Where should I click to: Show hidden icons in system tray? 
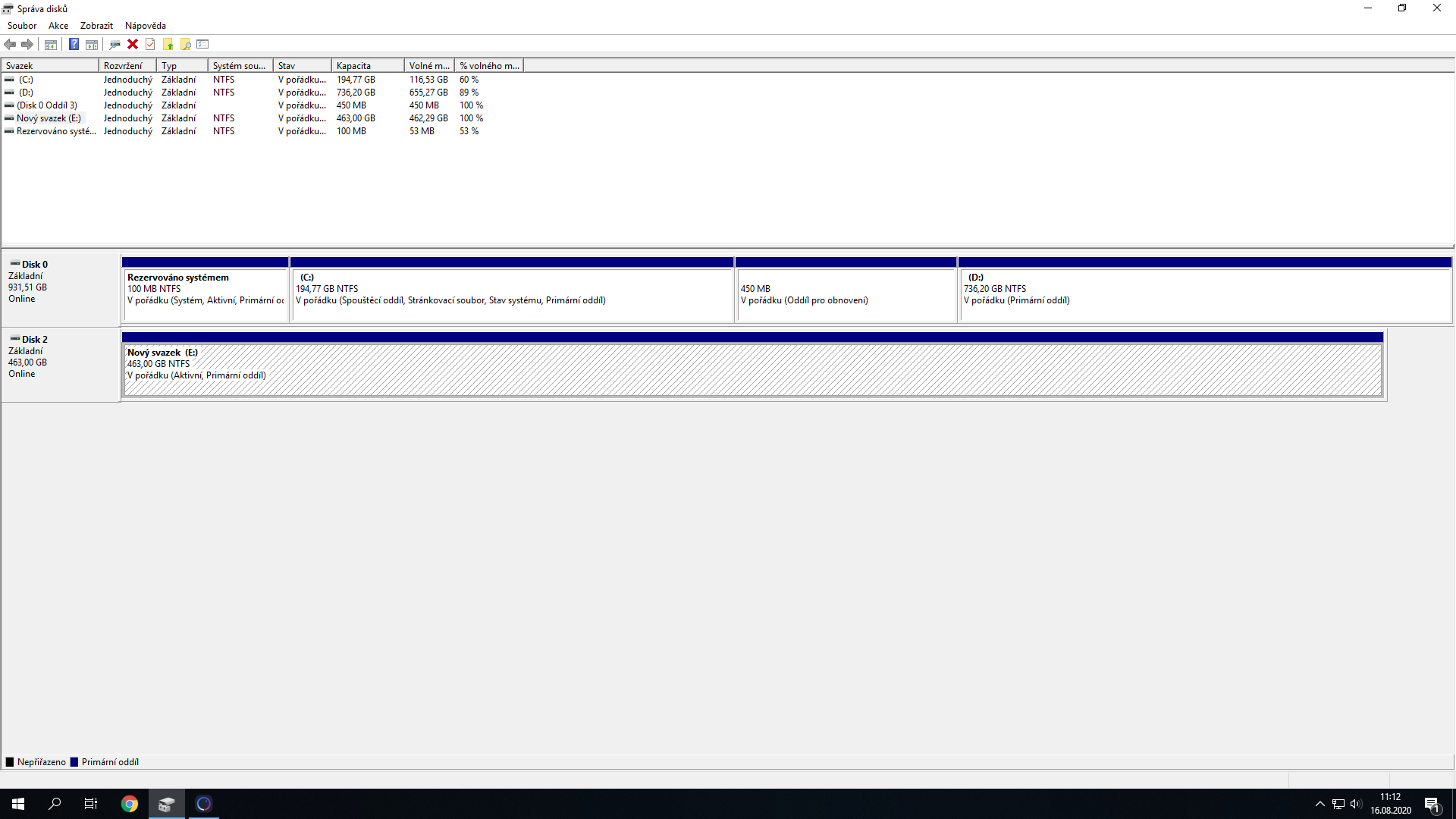coord(1319,804)
